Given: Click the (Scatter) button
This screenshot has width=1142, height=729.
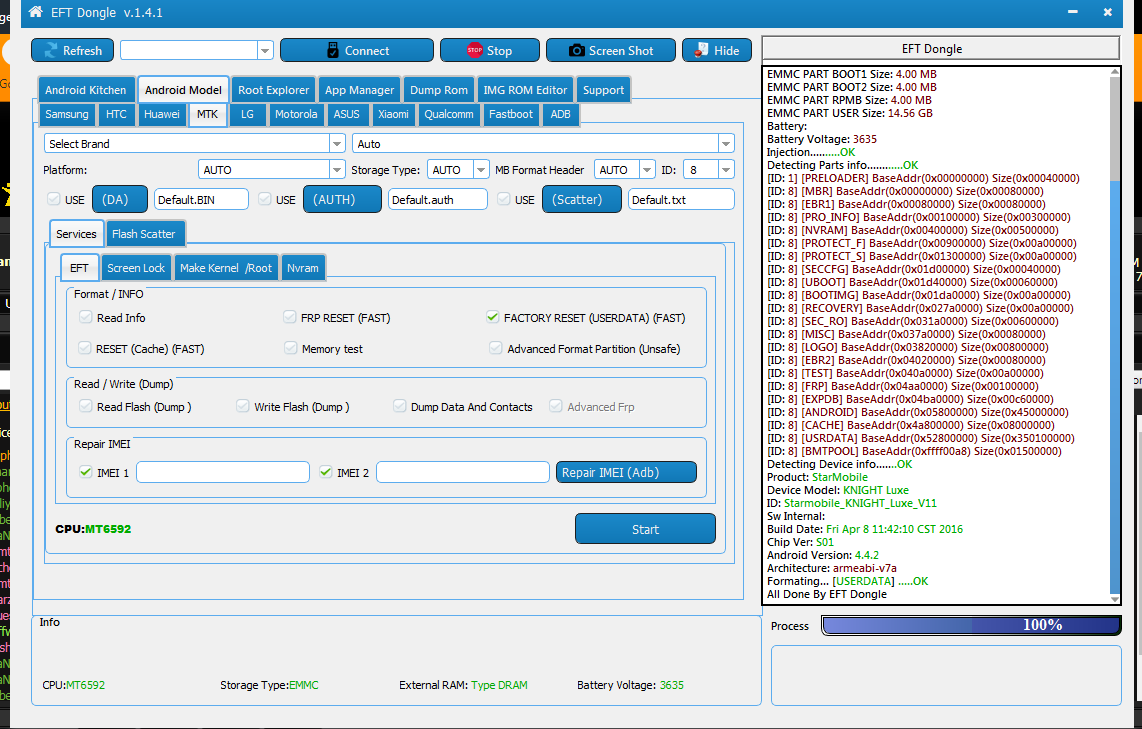Looking at the screenshot, I should (x=582, y=199).
